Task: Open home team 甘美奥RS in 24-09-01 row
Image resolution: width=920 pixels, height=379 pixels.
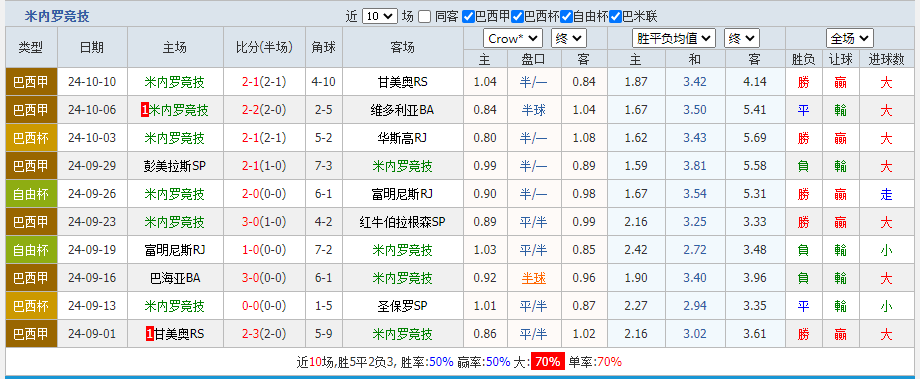Action: 180,334
